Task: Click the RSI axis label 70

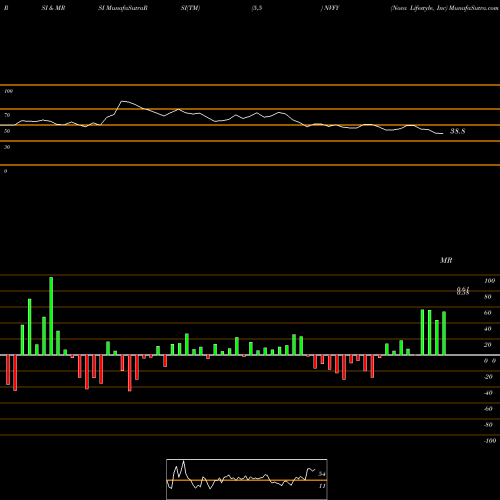Action: (7, 115)
